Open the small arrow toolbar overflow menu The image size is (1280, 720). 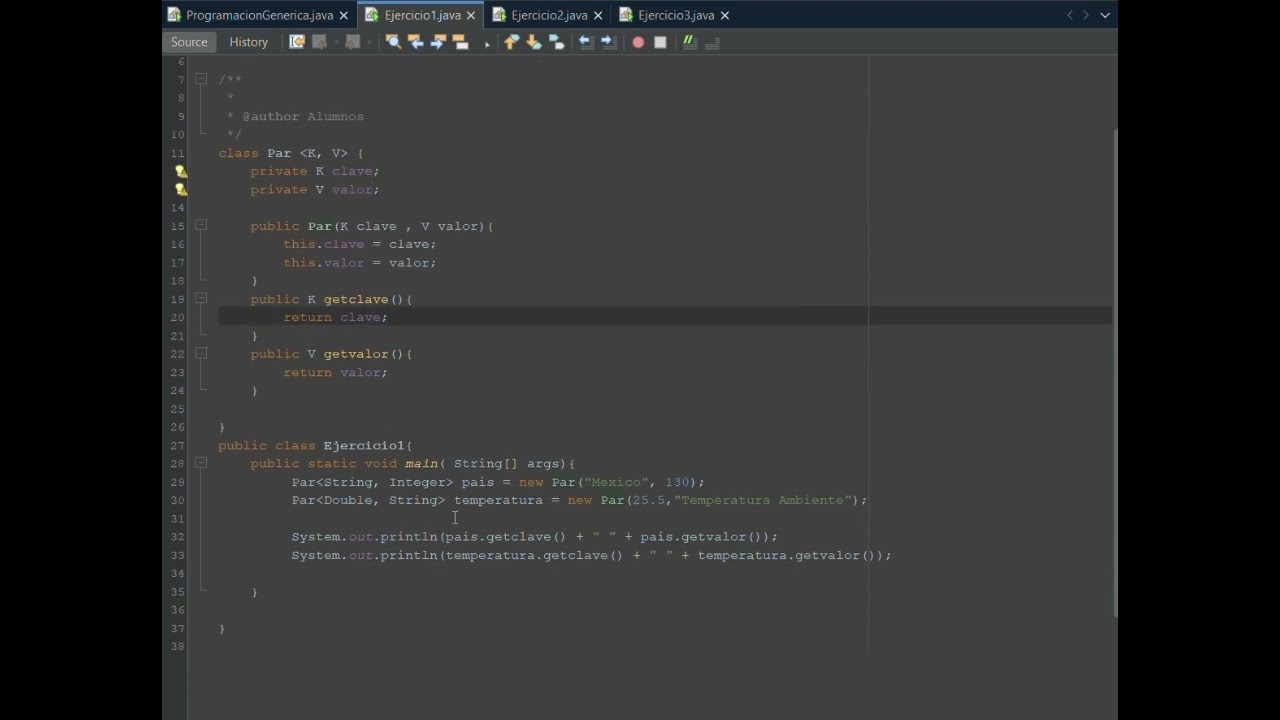point(487,43)
